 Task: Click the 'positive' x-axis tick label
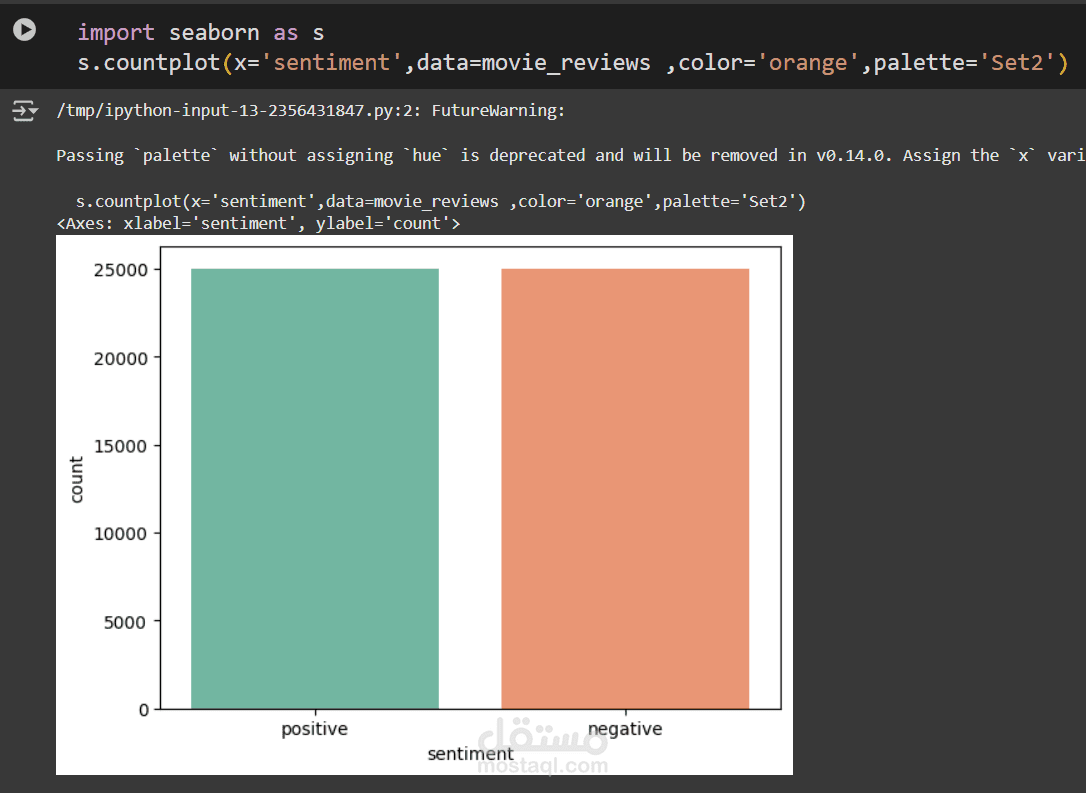[x=314, y=729]
